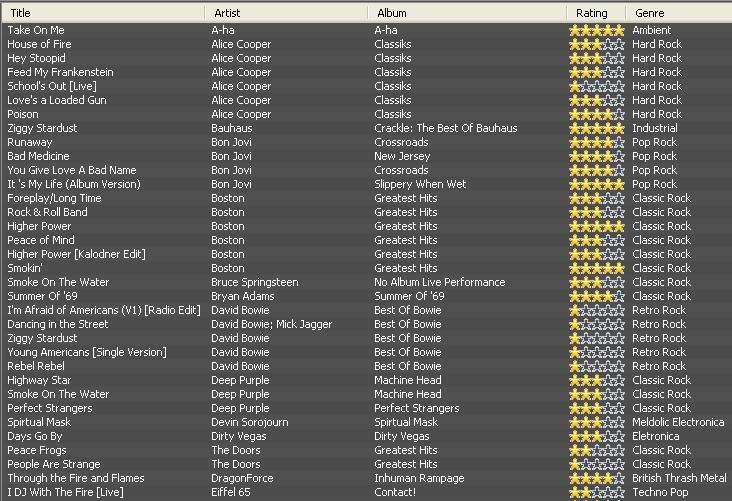Select the song Highway Star
Screen dimensions: 732x501
coord(39,381)
